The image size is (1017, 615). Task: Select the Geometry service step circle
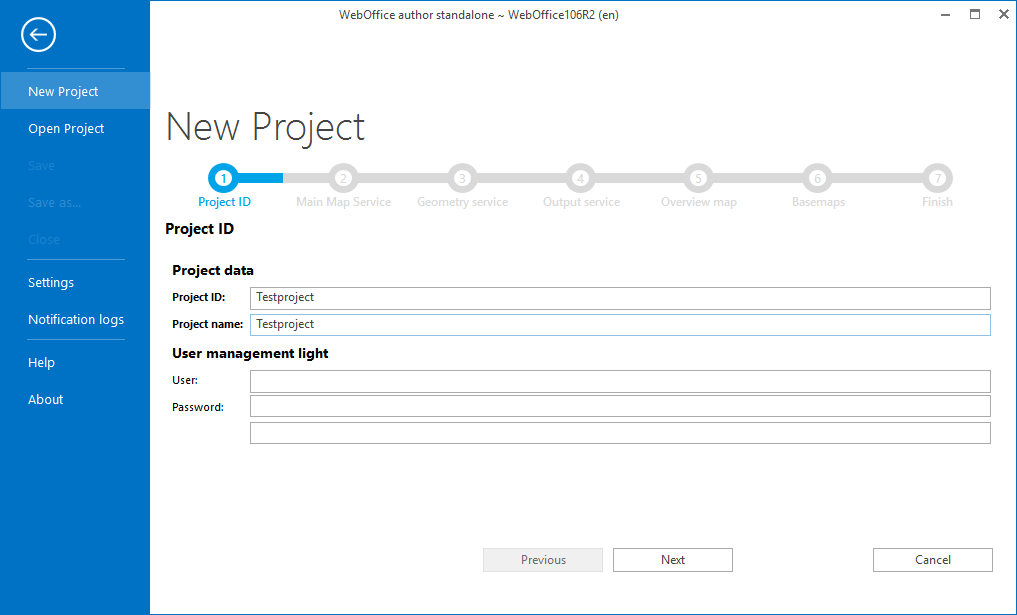[x=462, y=177]
